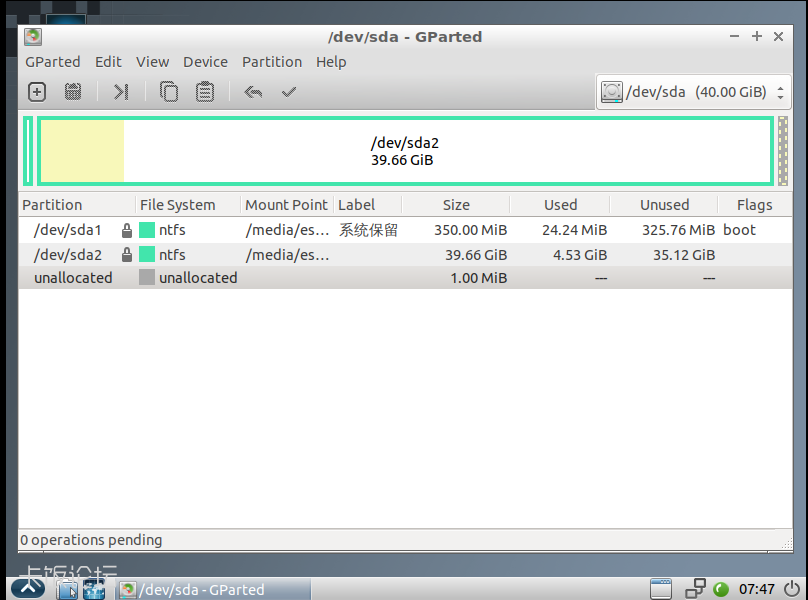
Task: Click the Apply all operations checkmark
Action: coord(289,92)
